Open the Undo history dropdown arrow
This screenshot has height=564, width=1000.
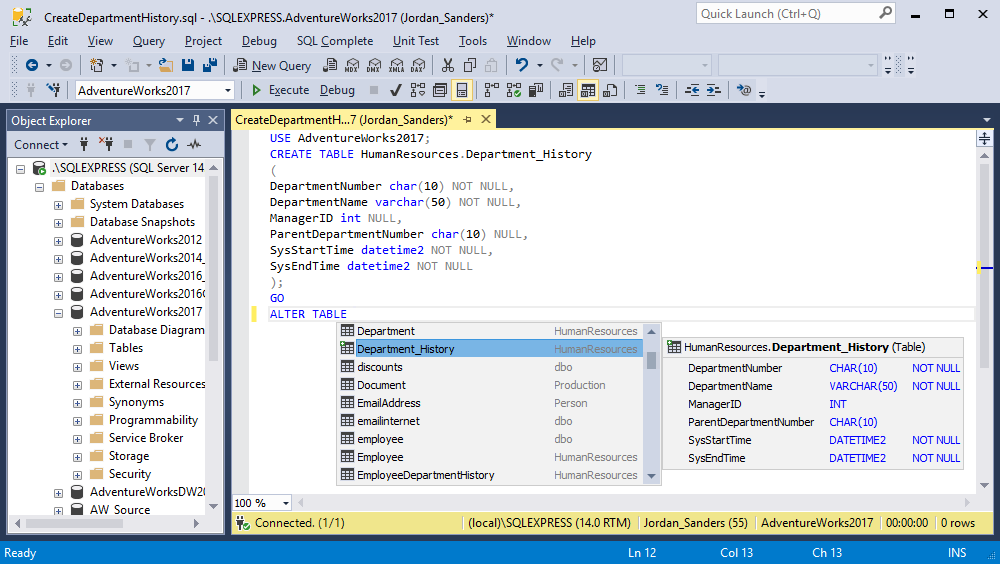[x=540, y=65]
